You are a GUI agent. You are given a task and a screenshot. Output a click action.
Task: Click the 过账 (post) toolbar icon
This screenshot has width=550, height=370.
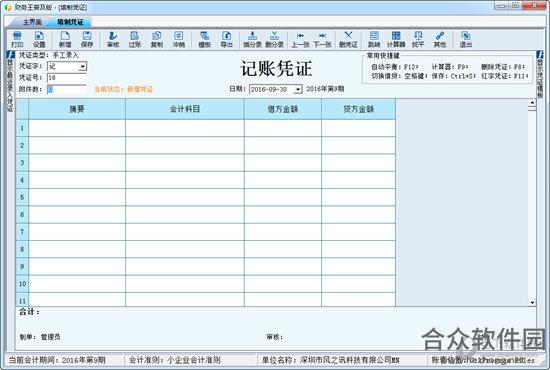point(135,39)
